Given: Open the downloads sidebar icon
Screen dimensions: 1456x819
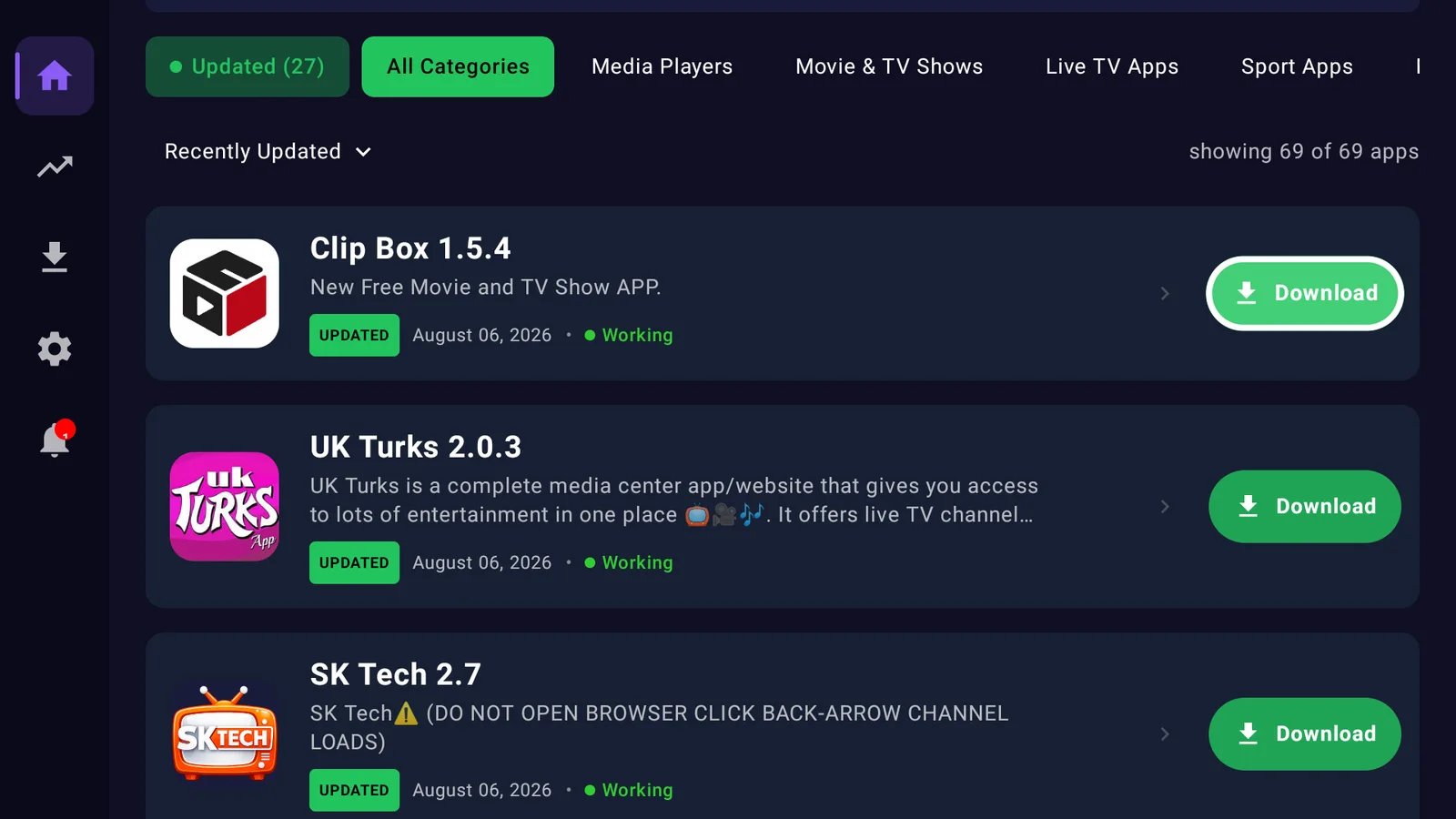Looking at the screenshot, I should tap(55, 258).
